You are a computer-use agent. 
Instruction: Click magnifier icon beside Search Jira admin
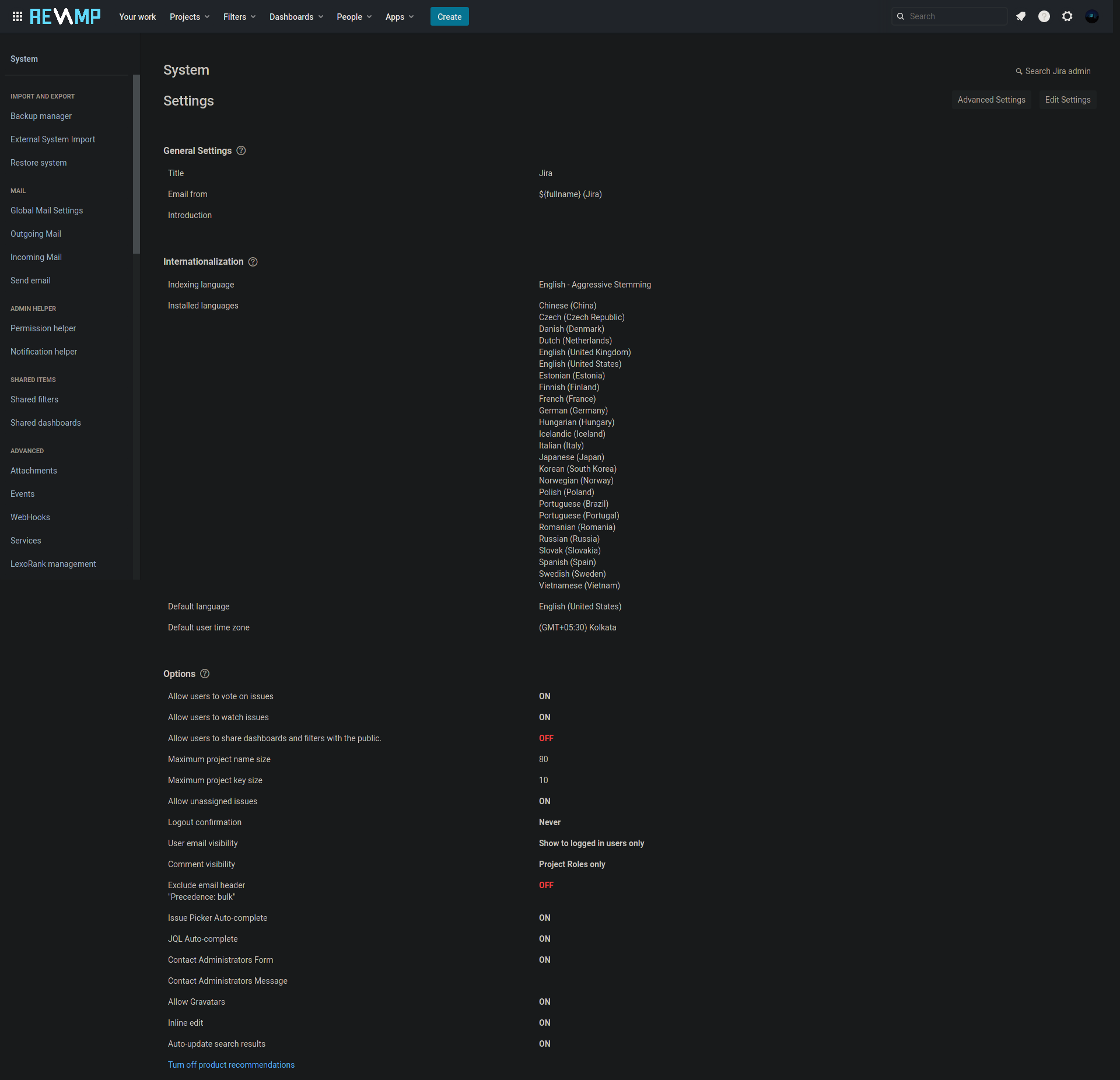(1019, 71)
